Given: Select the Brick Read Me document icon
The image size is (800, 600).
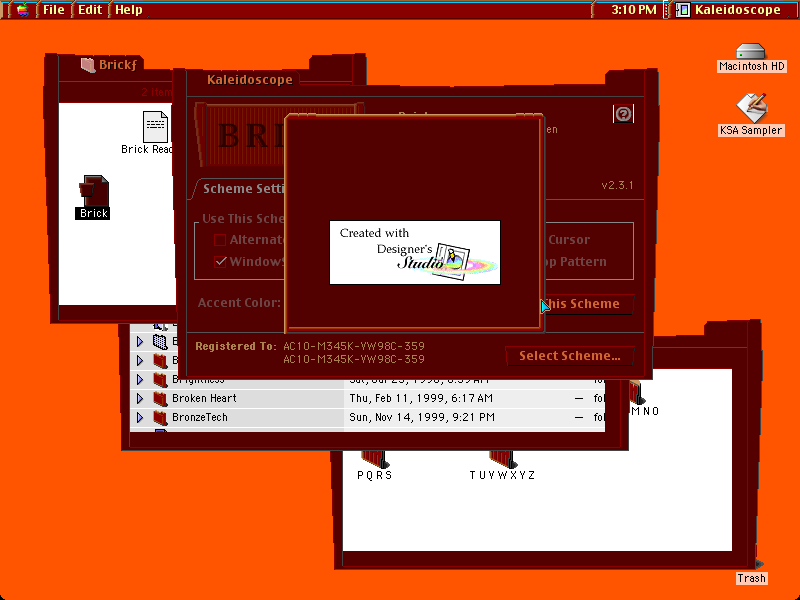Looking at the screenshot, I should click(156, 127).
